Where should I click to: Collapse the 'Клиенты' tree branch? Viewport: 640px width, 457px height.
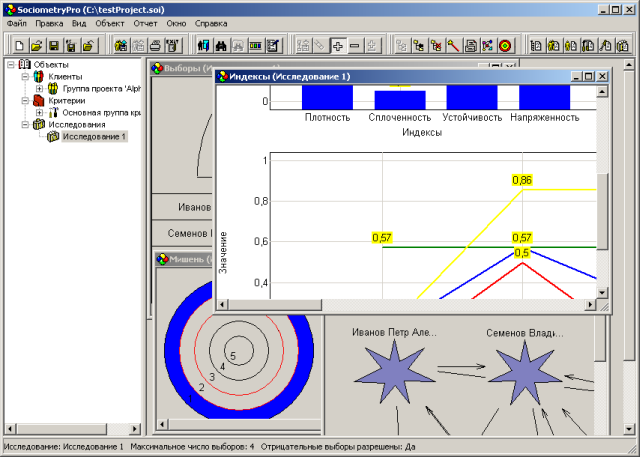point(24,77)
